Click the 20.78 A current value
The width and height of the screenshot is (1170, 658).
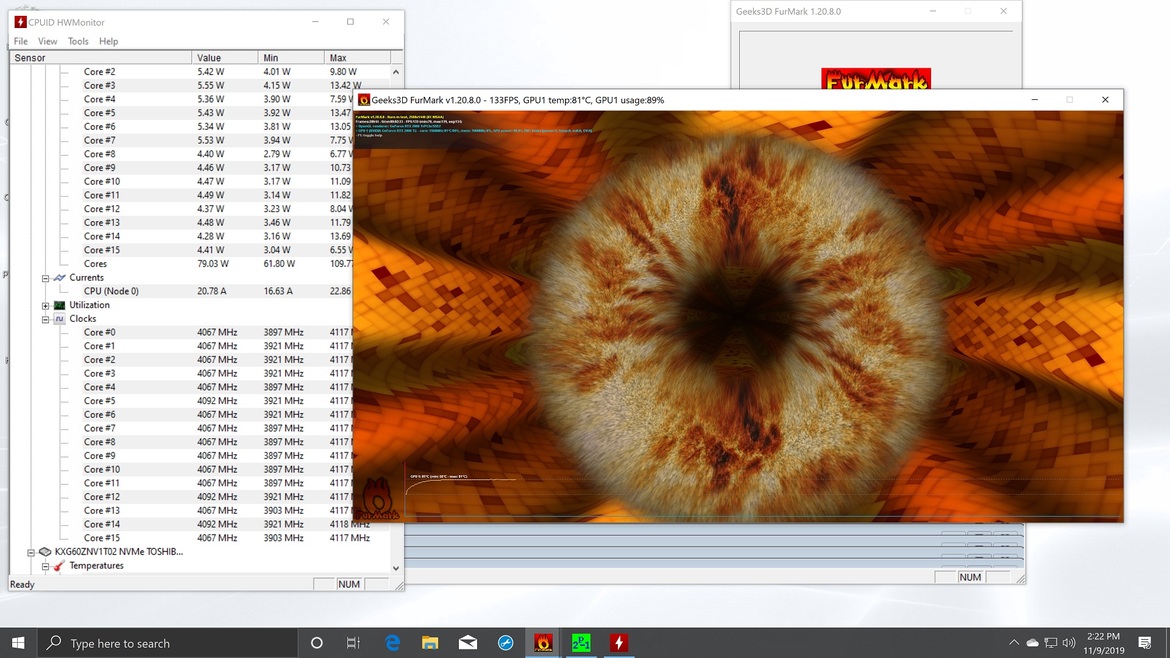coord(211,291)
